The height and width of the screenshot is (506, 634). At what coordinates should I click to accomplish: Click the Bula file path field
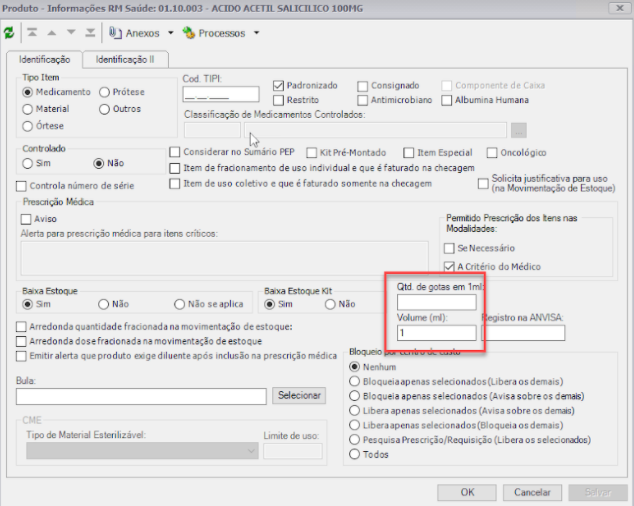point(141,396)
